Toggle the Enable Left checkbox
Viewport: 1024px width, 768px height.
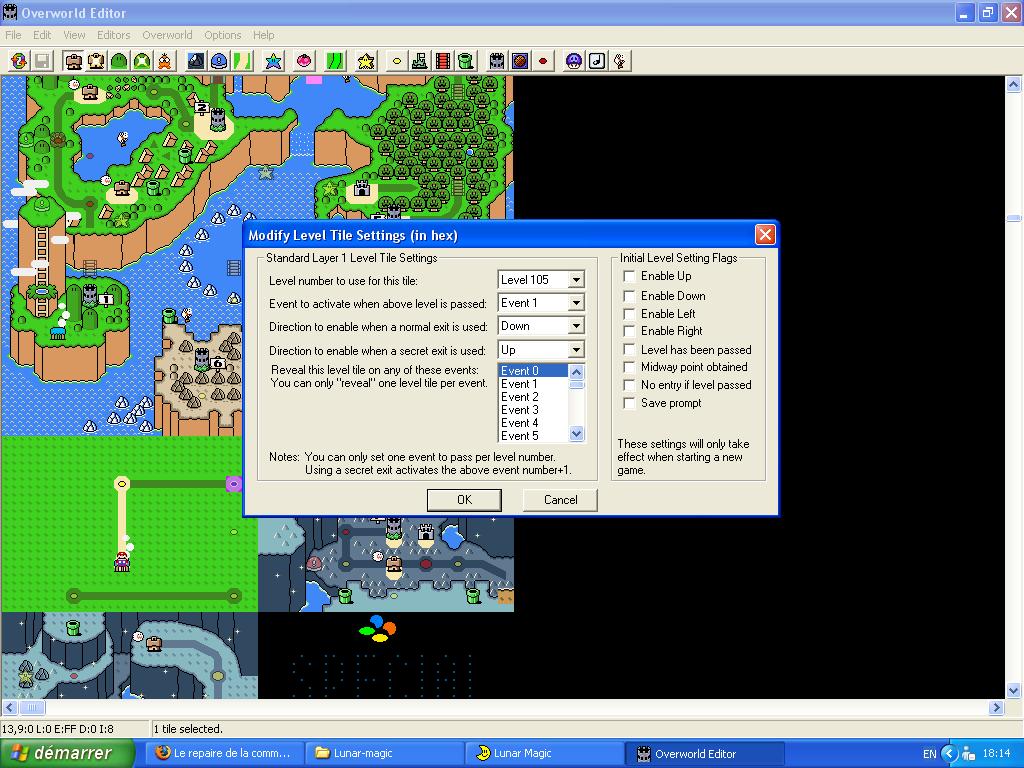pos(630,314)
